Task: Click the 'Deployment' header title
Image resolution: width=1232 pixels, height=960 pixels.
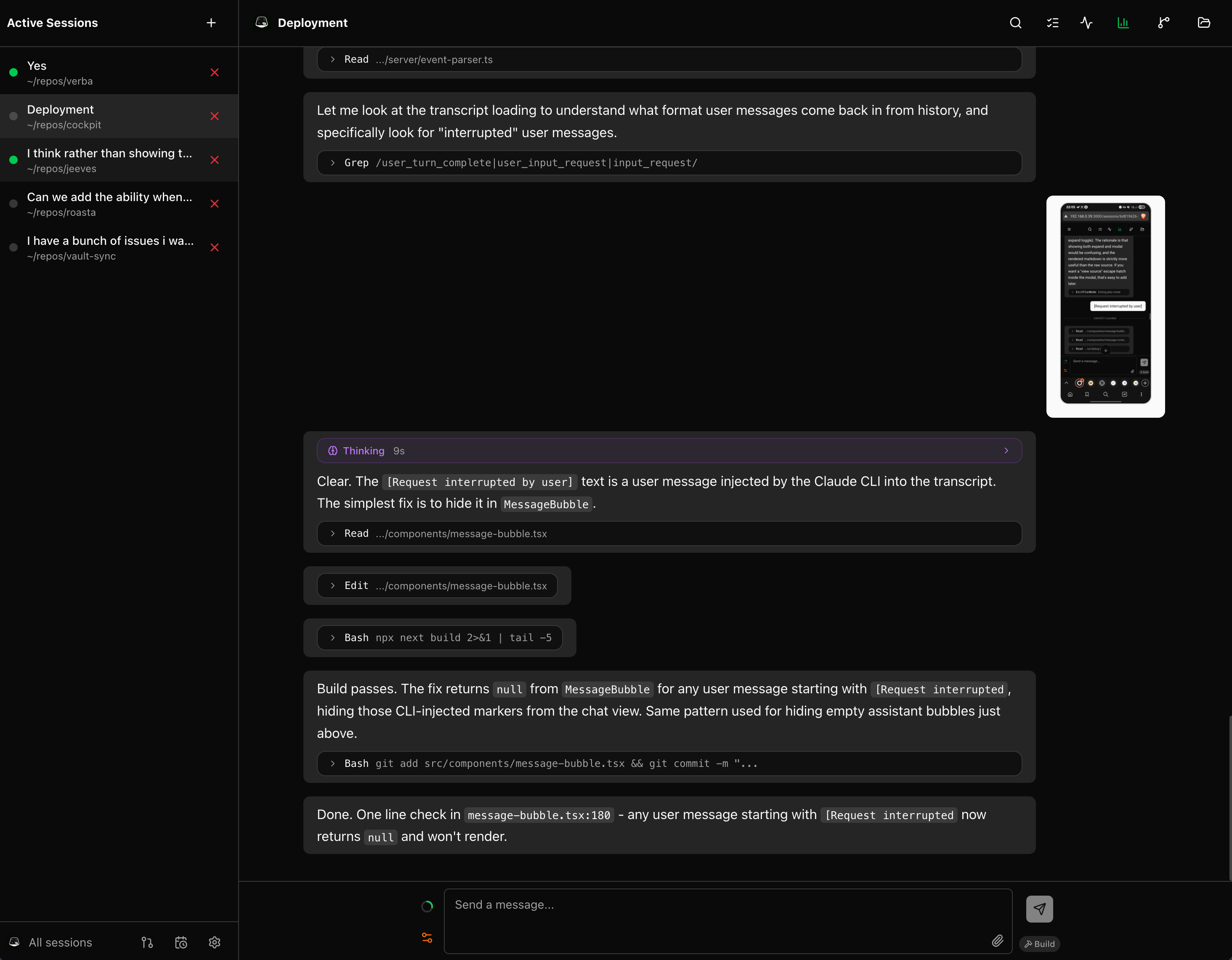Action: tap(313, 23)
